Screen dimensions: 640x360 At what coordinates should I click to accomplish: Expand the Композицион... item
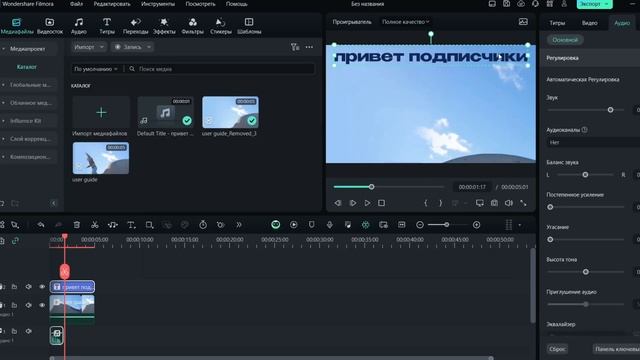pyautogui.click(x=3, y=157)
